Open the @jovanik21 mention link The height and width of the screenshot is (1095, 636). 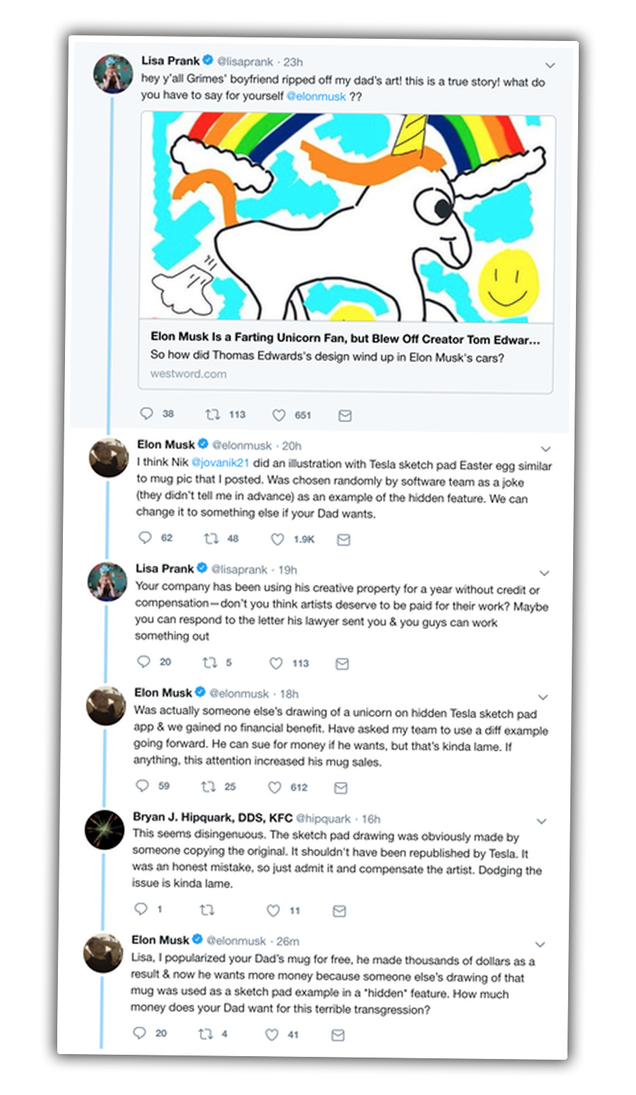pyautogui.click(x=221, y=462)
